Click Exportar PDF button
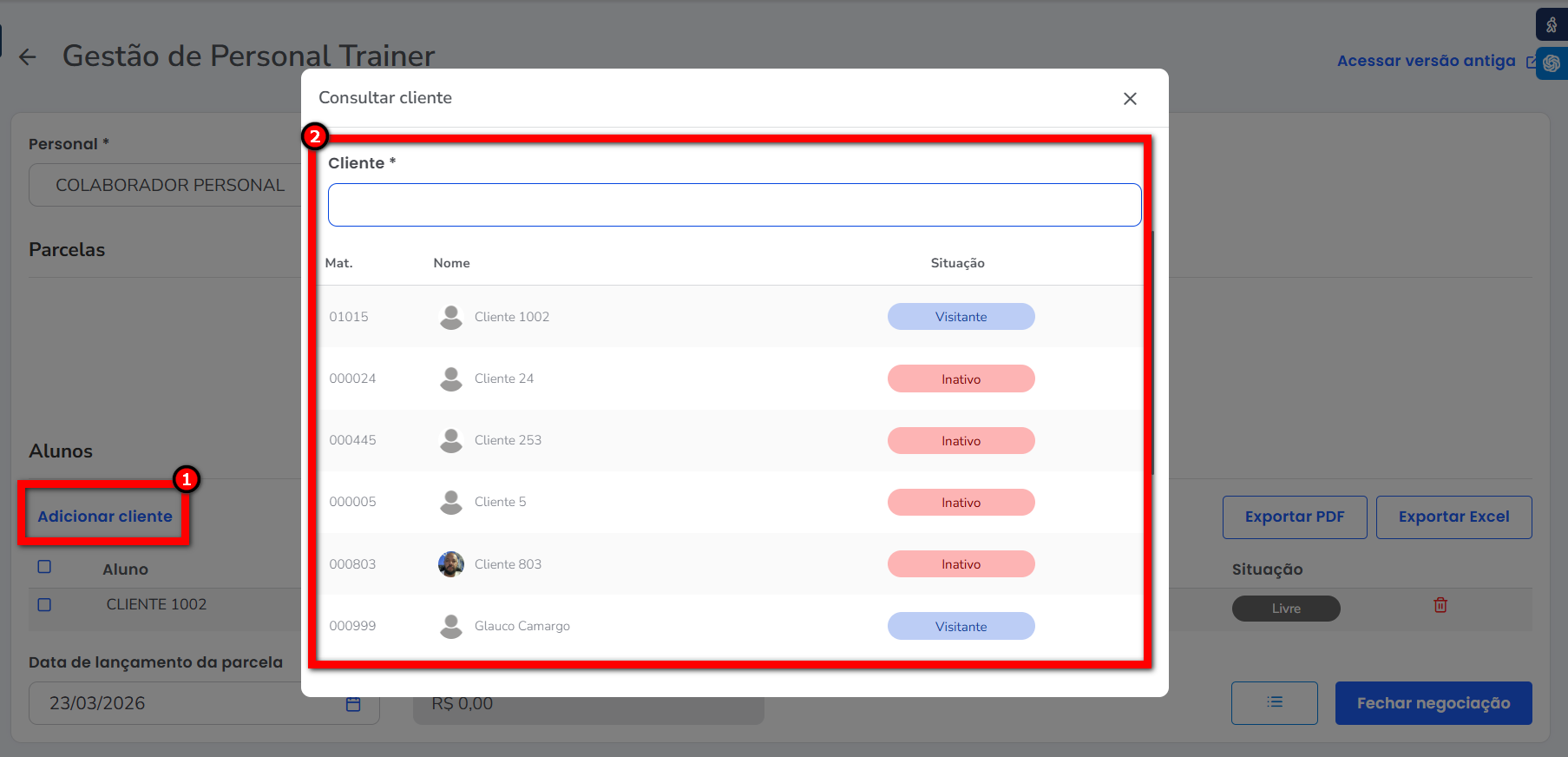The width and height of the screenshot is (1568, 757). click(1294, 517)
